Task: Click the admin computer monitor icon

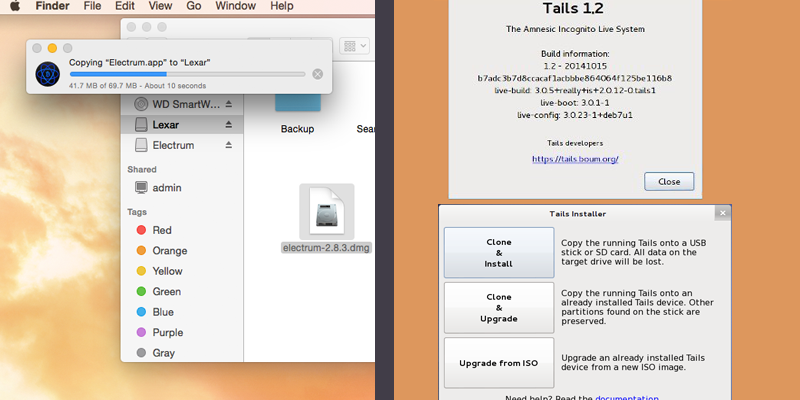Action: coord(141,188)
